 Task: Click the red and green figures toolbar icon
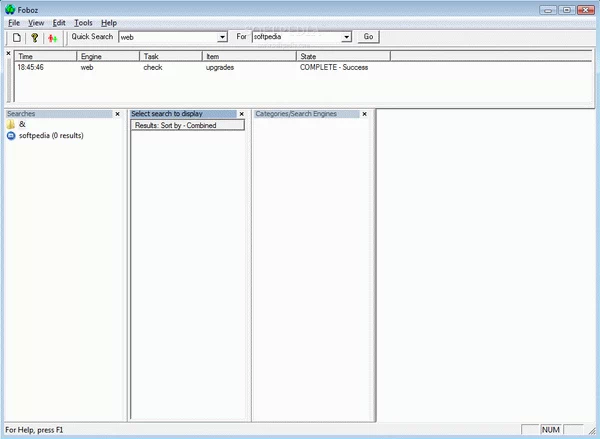point(53,38)
